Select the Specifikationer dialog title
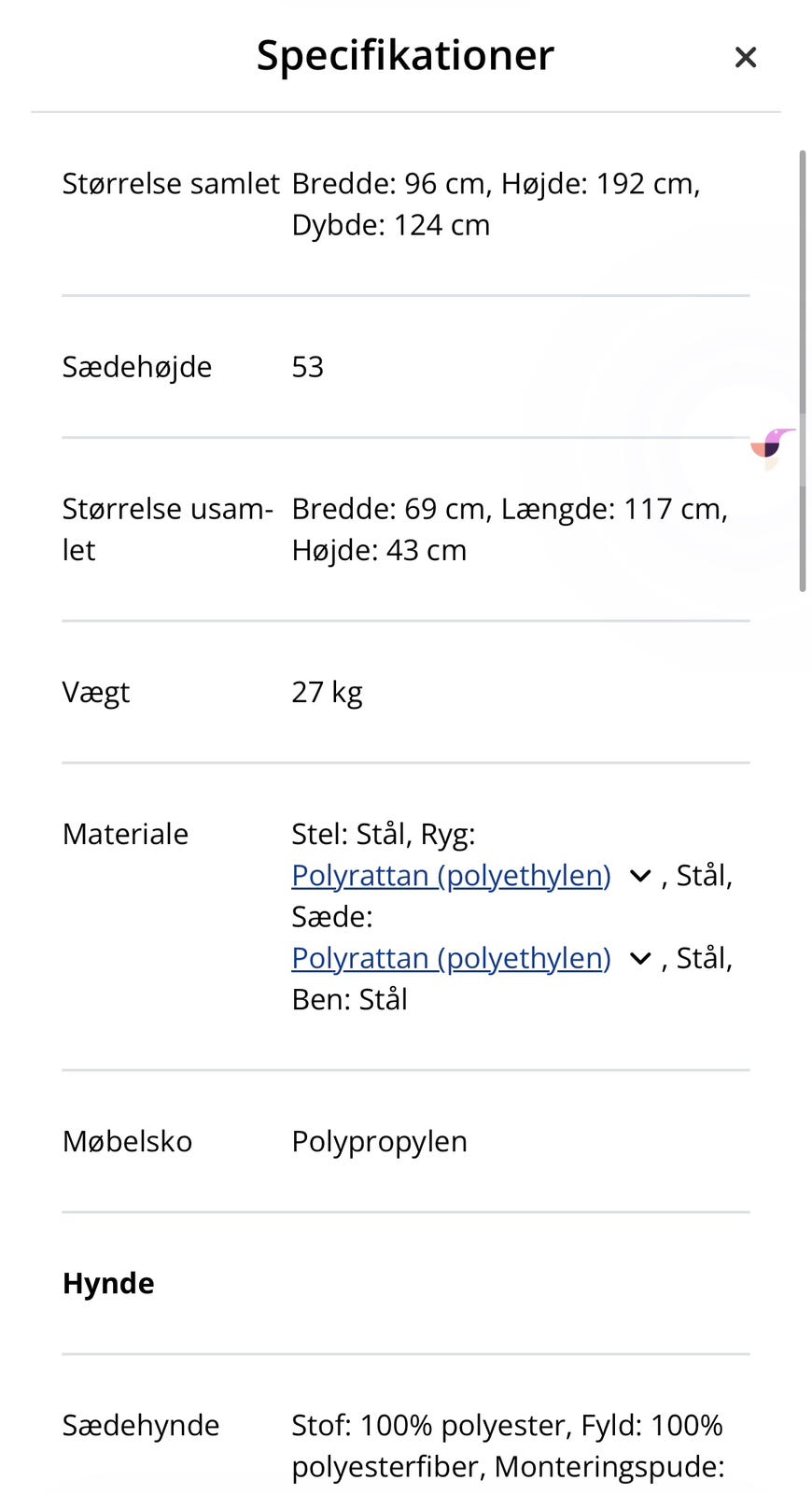 coord(404,55)
